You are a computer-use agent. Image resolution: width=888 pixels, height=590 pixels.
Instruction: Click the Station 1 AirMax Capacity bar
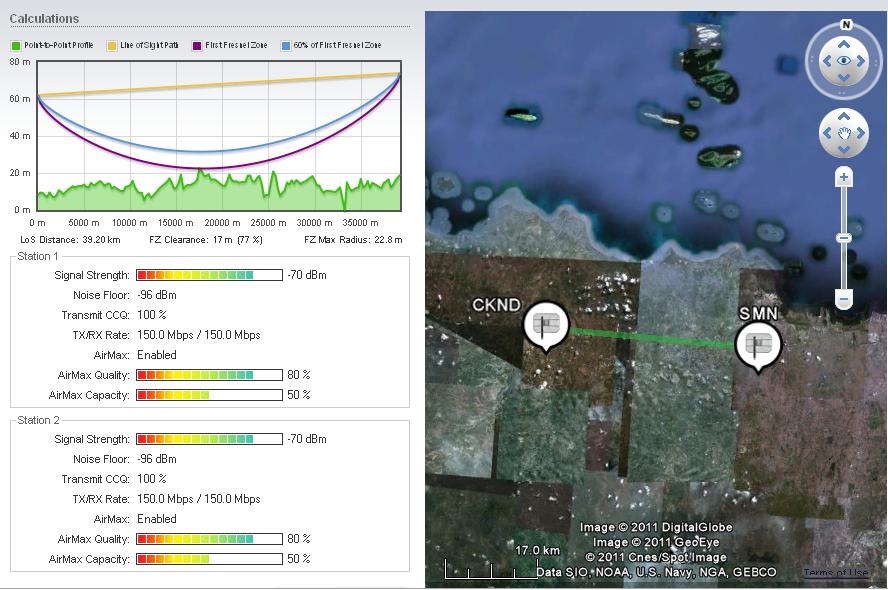(209, 395)
